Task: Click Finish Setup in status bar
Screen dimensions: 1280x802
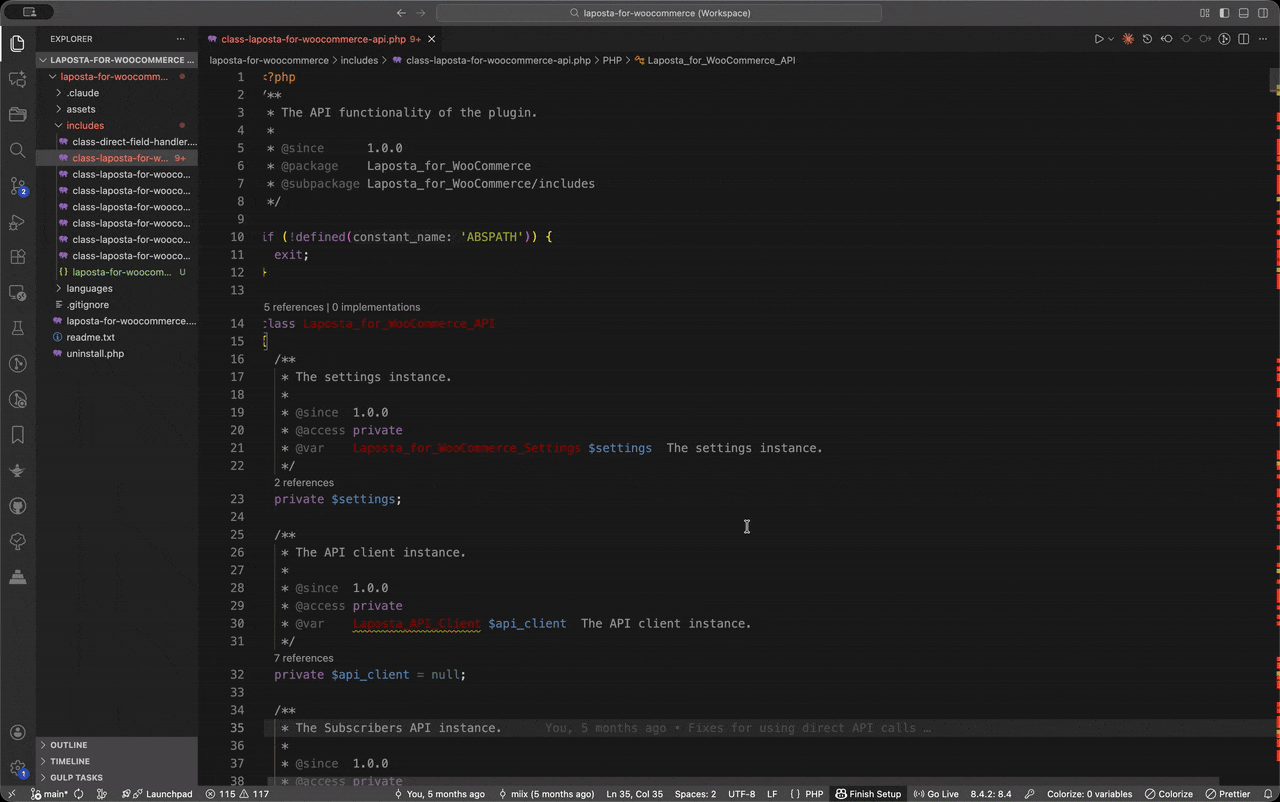Action: 868,794
